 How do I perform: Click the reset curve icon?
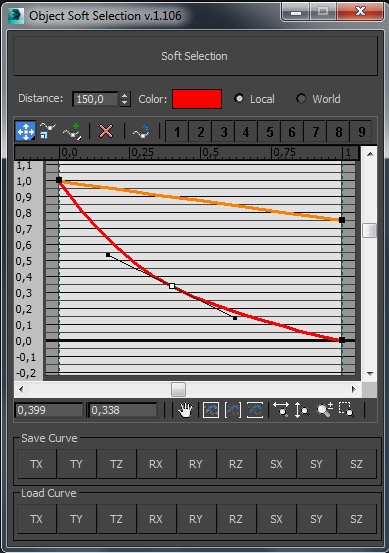[x=141, y=131]
